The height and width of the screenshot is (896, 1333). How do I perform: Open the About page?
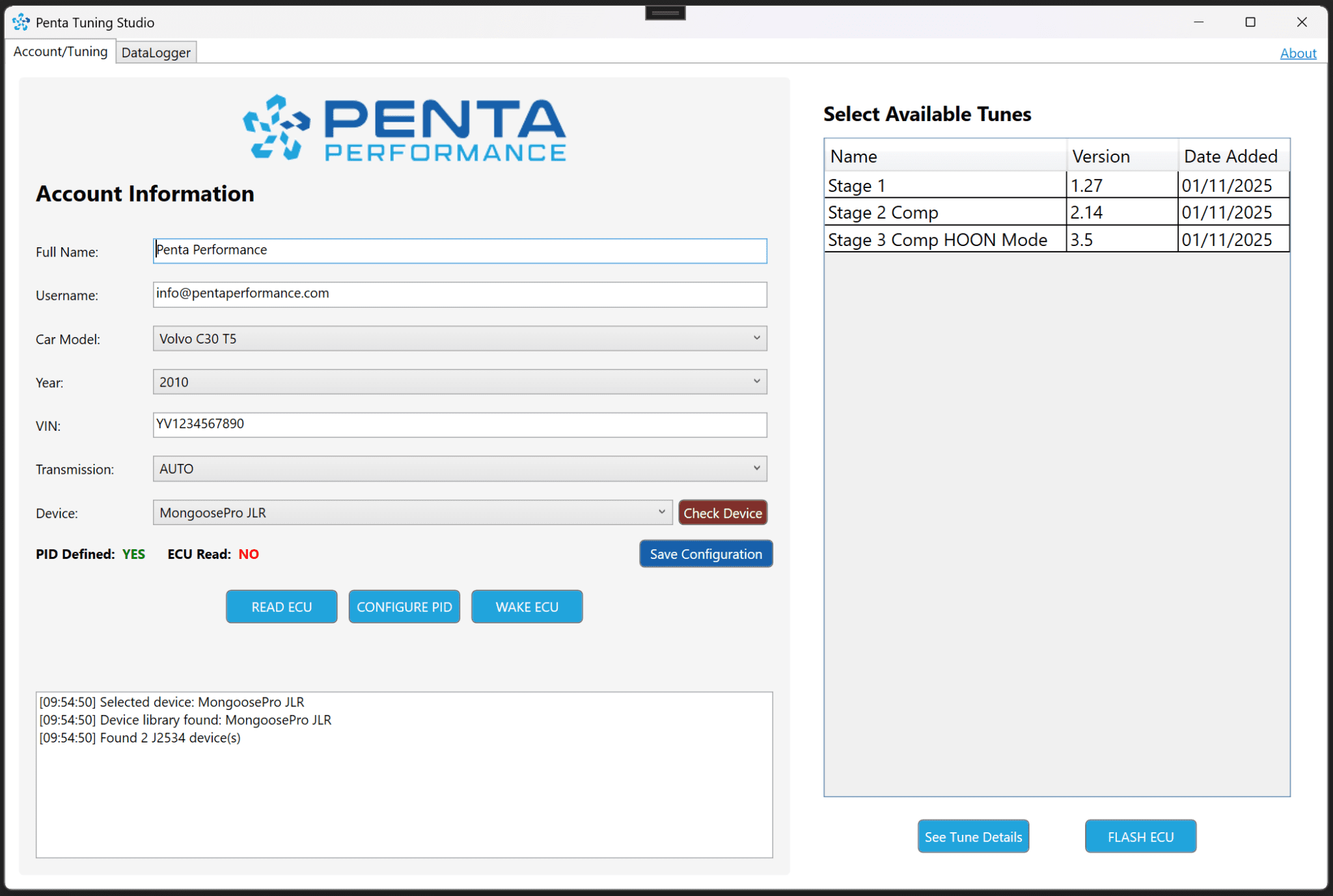click(x=1298, y=53)
